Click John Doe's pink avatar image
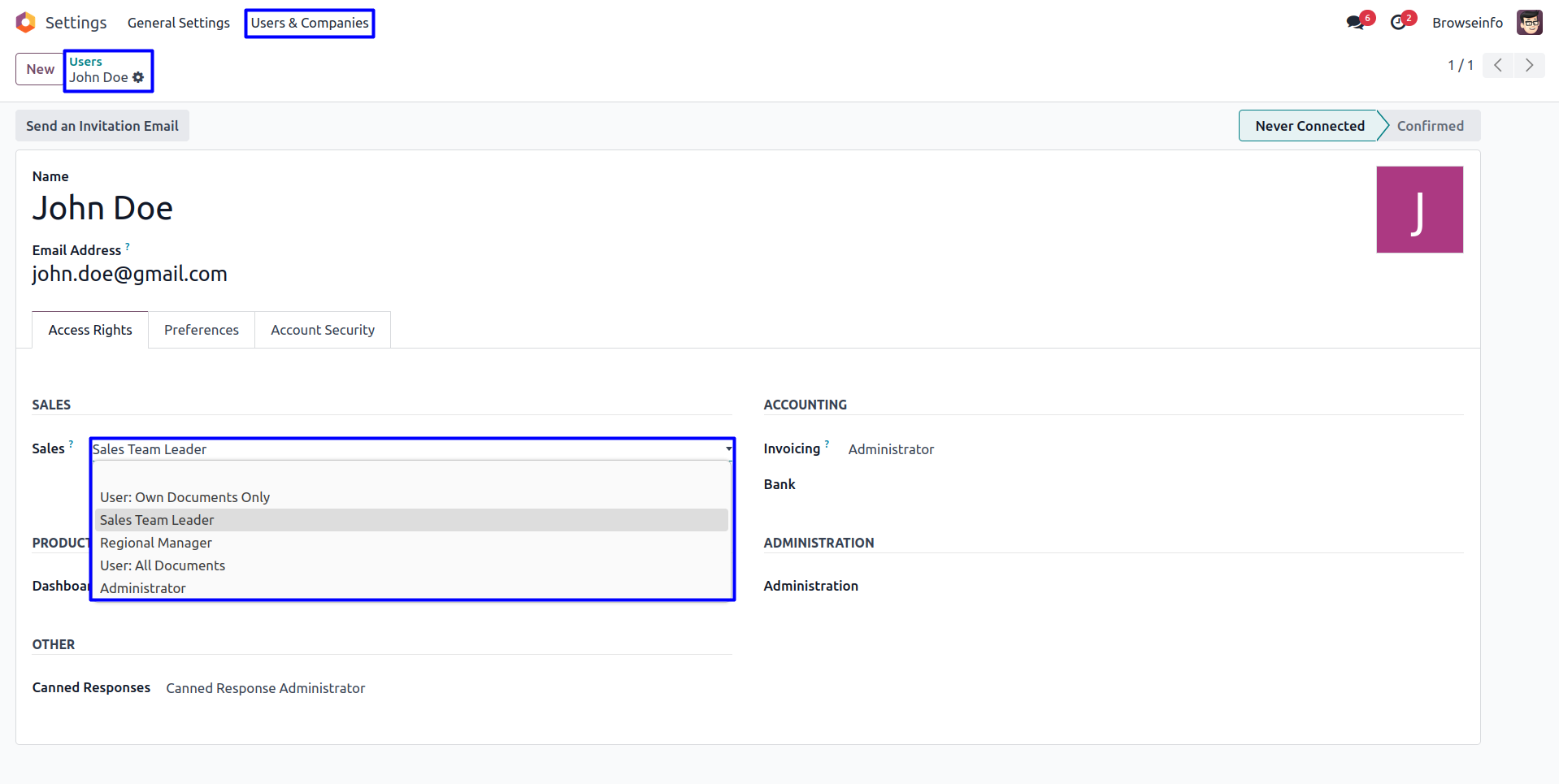 [1419, 210]
